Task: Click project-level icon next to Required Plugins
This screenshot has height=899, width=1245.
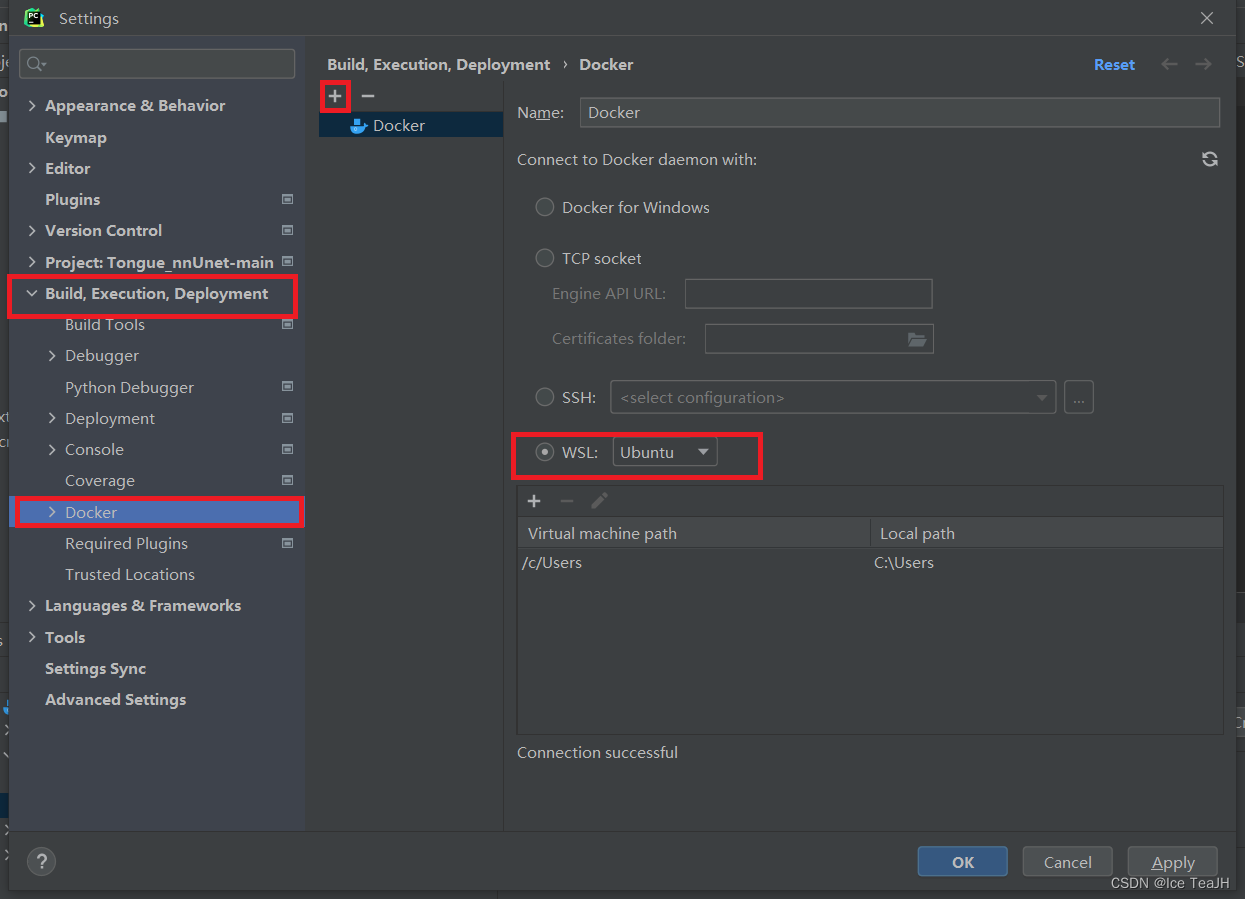Action: pyautogui.click(x=288, y=543)
